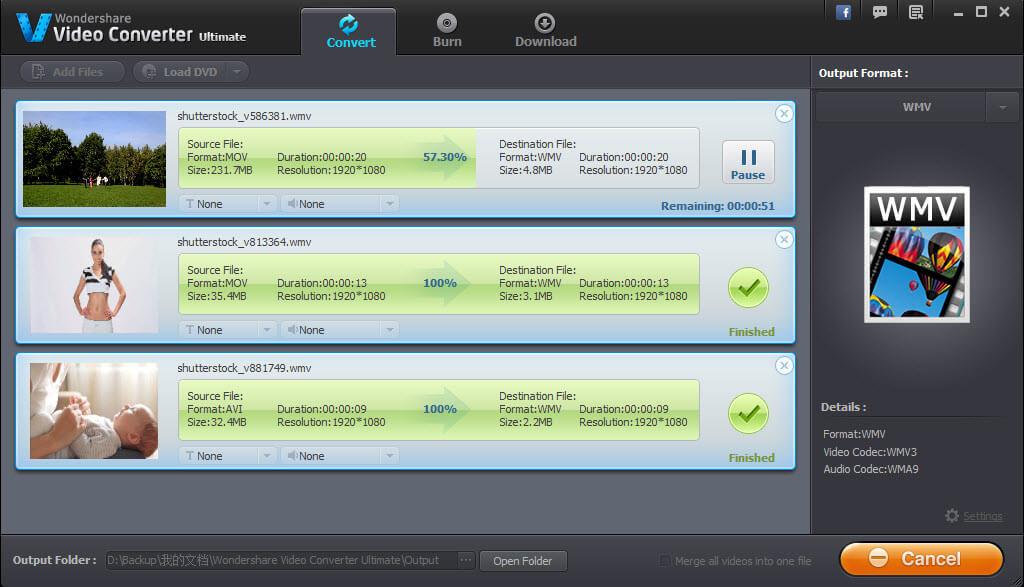Click the park thumbnail of shutterstock_v586381.wmv
This screenshot has height=587, width=1024.
click(x=95, y=159)
